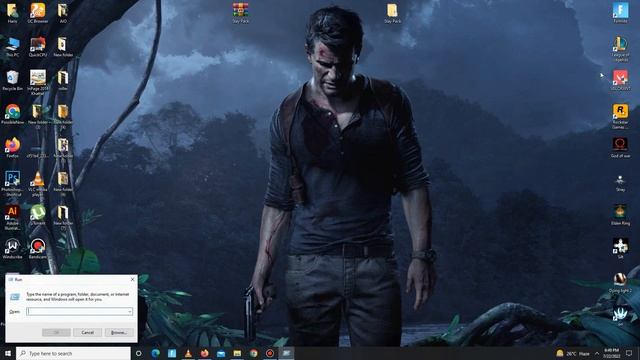The image size is (640, 360).
Task: Launch God of War desktop icon
Action: tap(620, 147)
